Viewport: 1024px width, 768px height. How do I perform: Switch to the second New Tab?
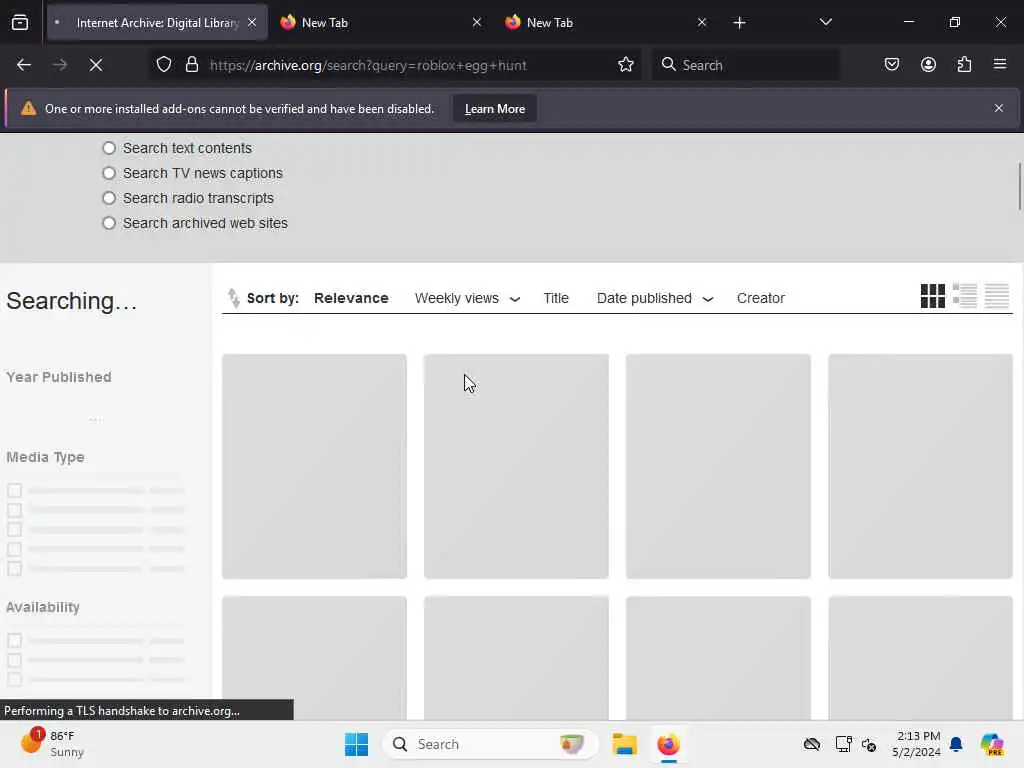[605, 22]
